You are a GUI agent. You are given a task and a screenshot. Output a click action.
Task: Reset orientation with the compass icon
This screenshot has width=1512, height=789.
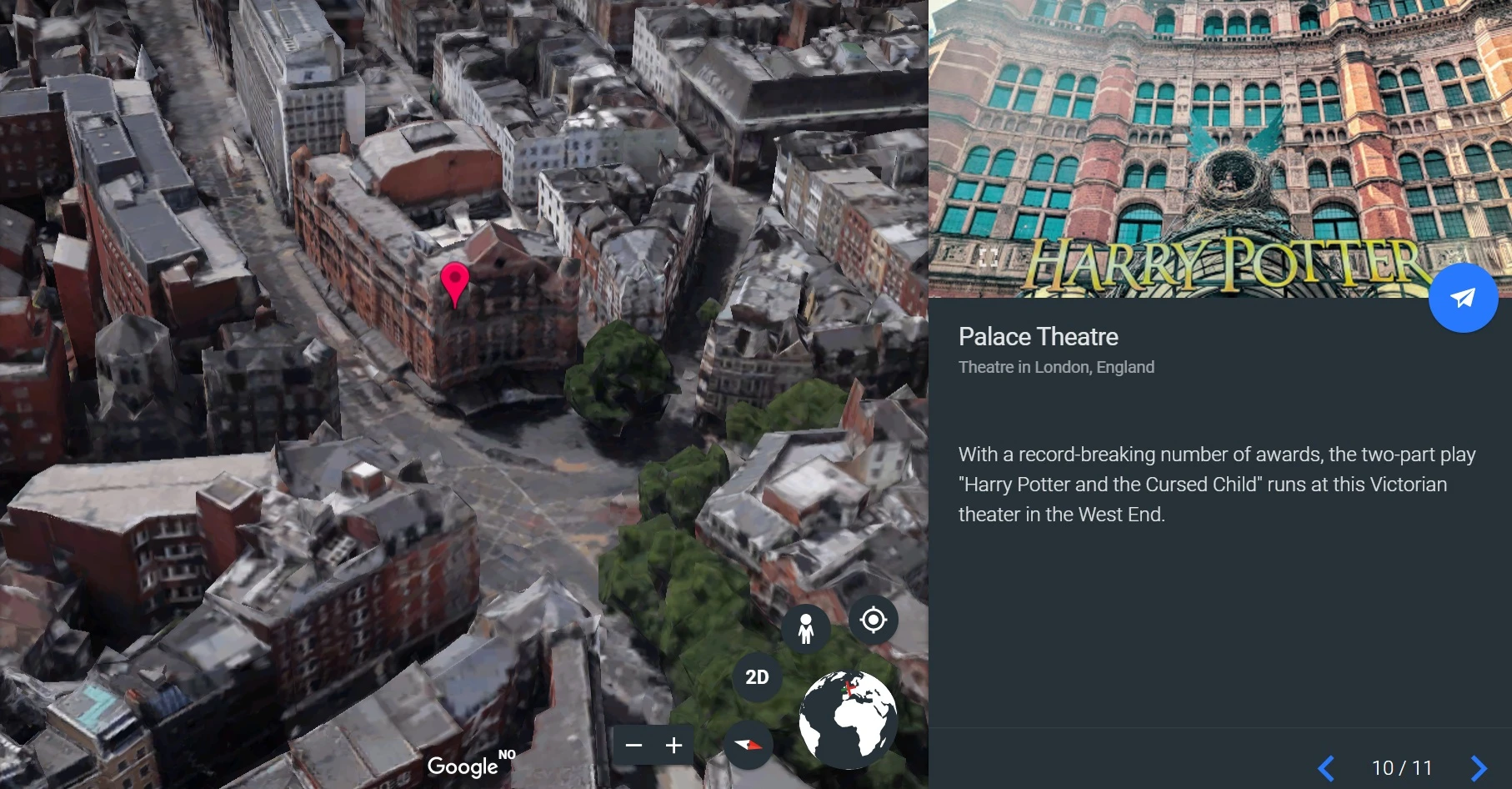click(748, 745)
